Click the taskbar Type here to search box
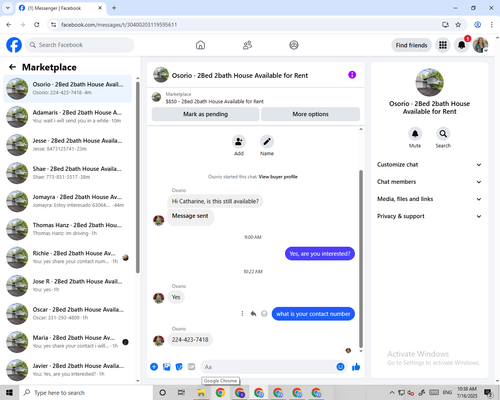 pos(86,393)
